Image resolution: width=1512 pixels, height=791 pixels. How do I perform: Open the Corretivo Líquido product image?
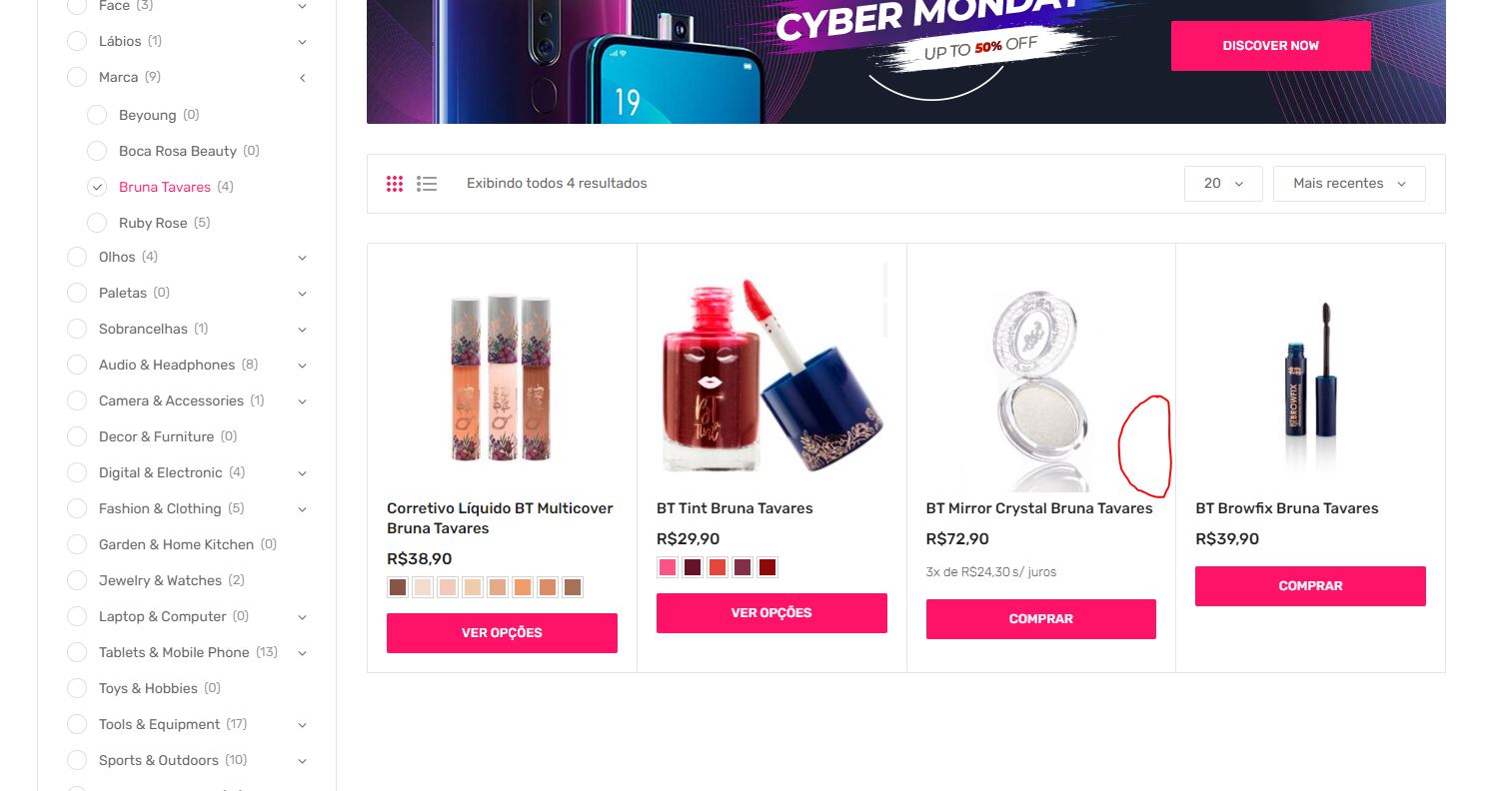502,378
